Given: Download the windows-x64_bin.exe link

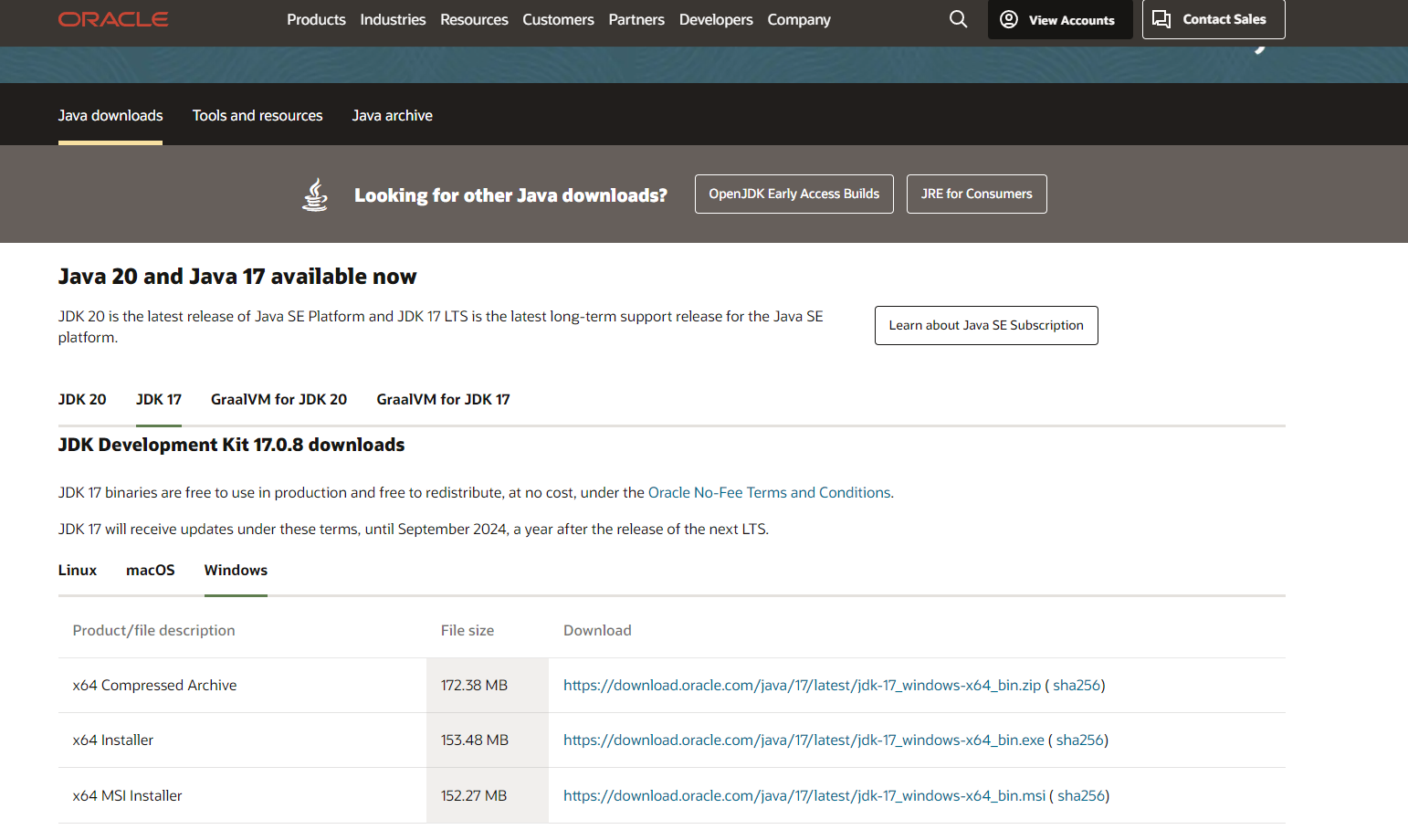Looking at the screenshot, I should (x=804, y=740).
